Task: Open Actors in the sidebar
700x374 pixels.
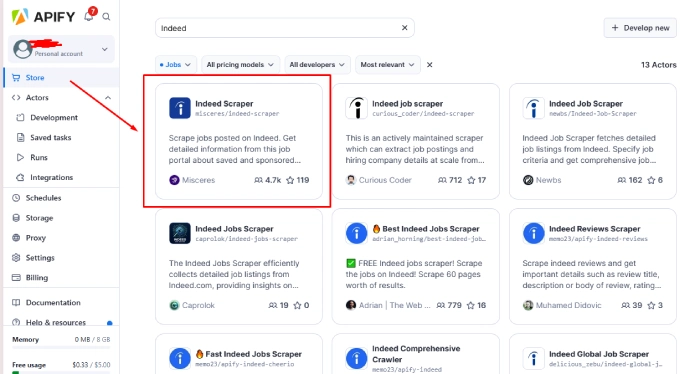Action: pos(37,98)
